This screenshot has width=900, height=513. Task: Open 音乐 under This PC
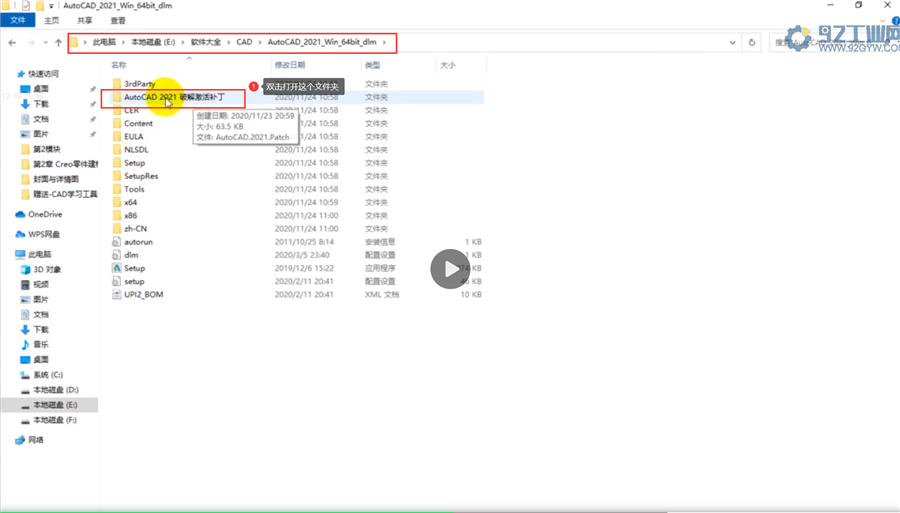[41, 344]
